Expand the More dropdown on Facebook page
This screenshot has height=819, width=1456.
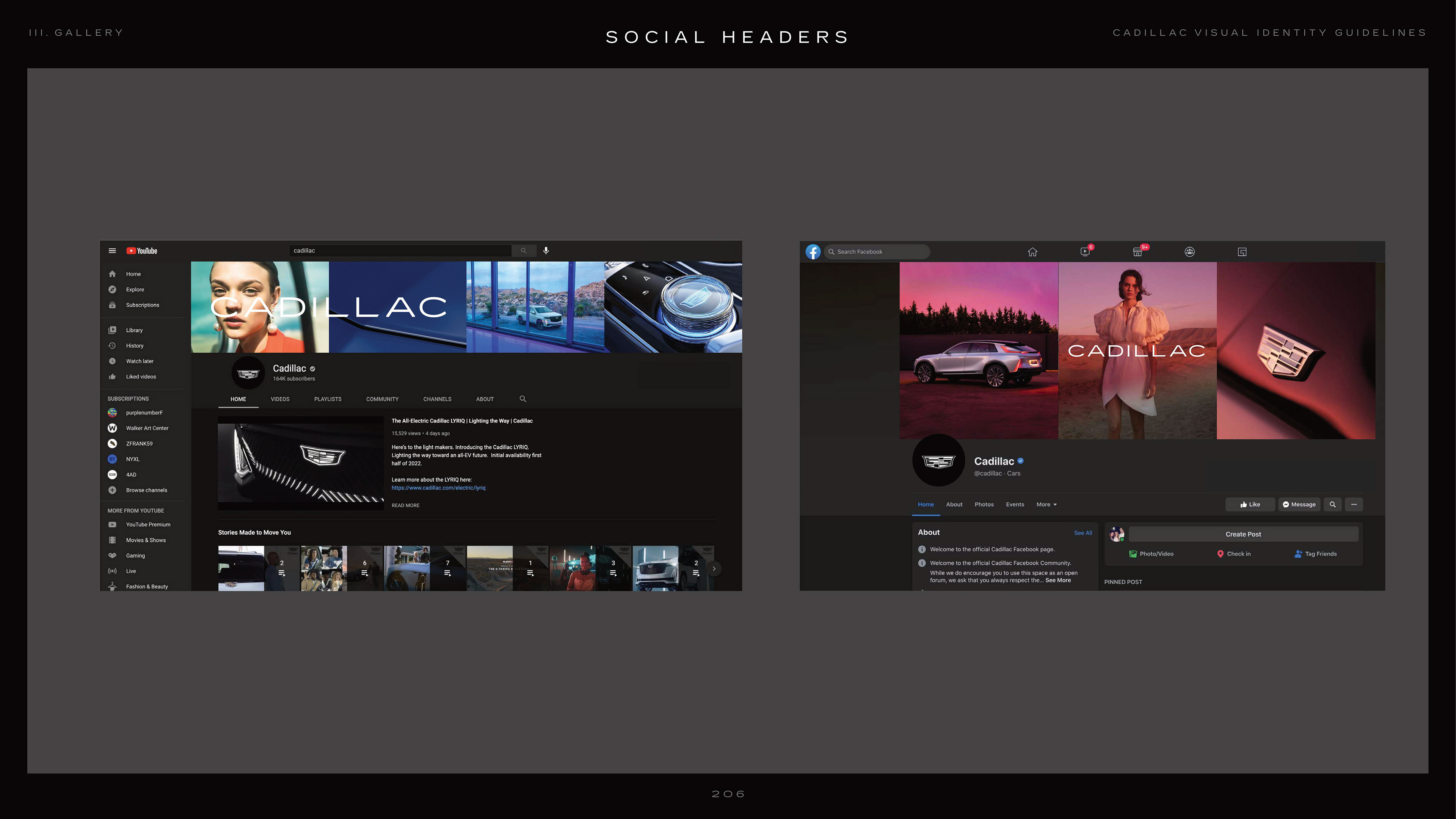point(1046,504)
